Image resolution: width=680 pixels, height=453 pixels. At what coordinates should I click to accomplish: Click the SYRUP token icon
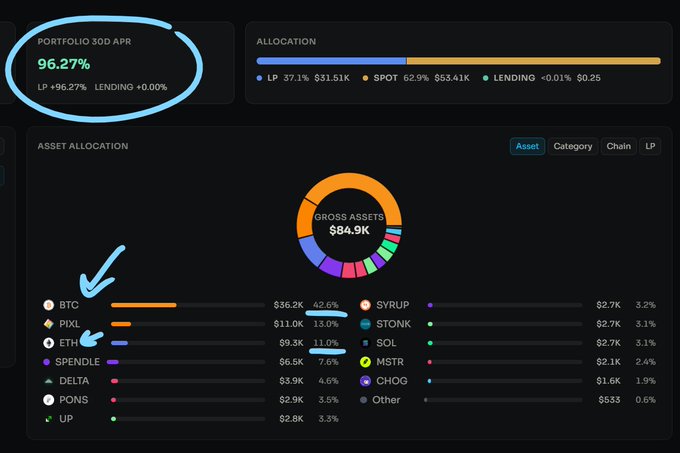pyautogui.click(x=366, y=305)
